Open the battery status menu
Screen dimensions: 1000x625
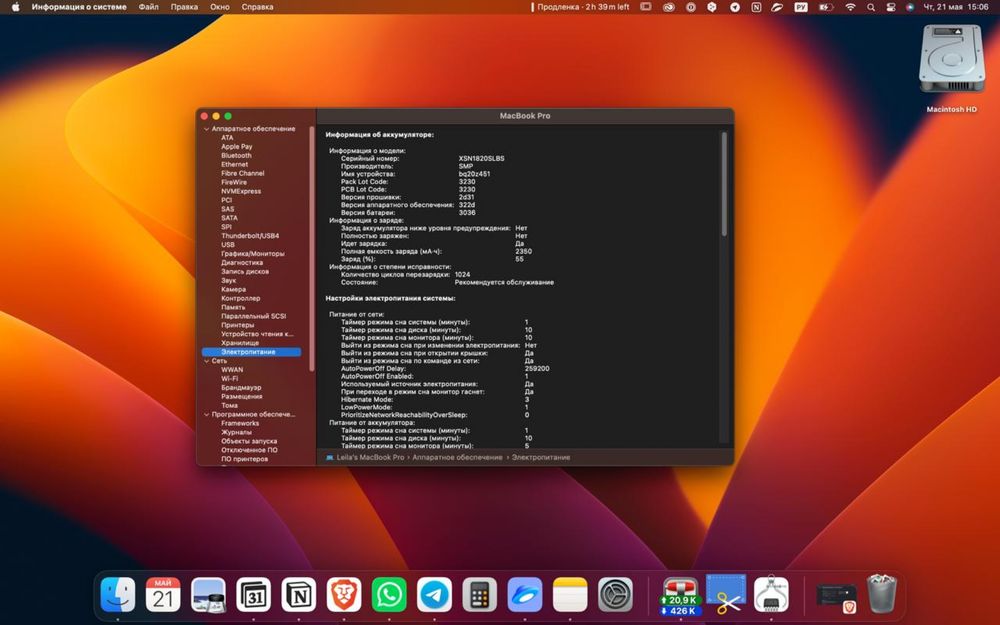coord(827,7)
